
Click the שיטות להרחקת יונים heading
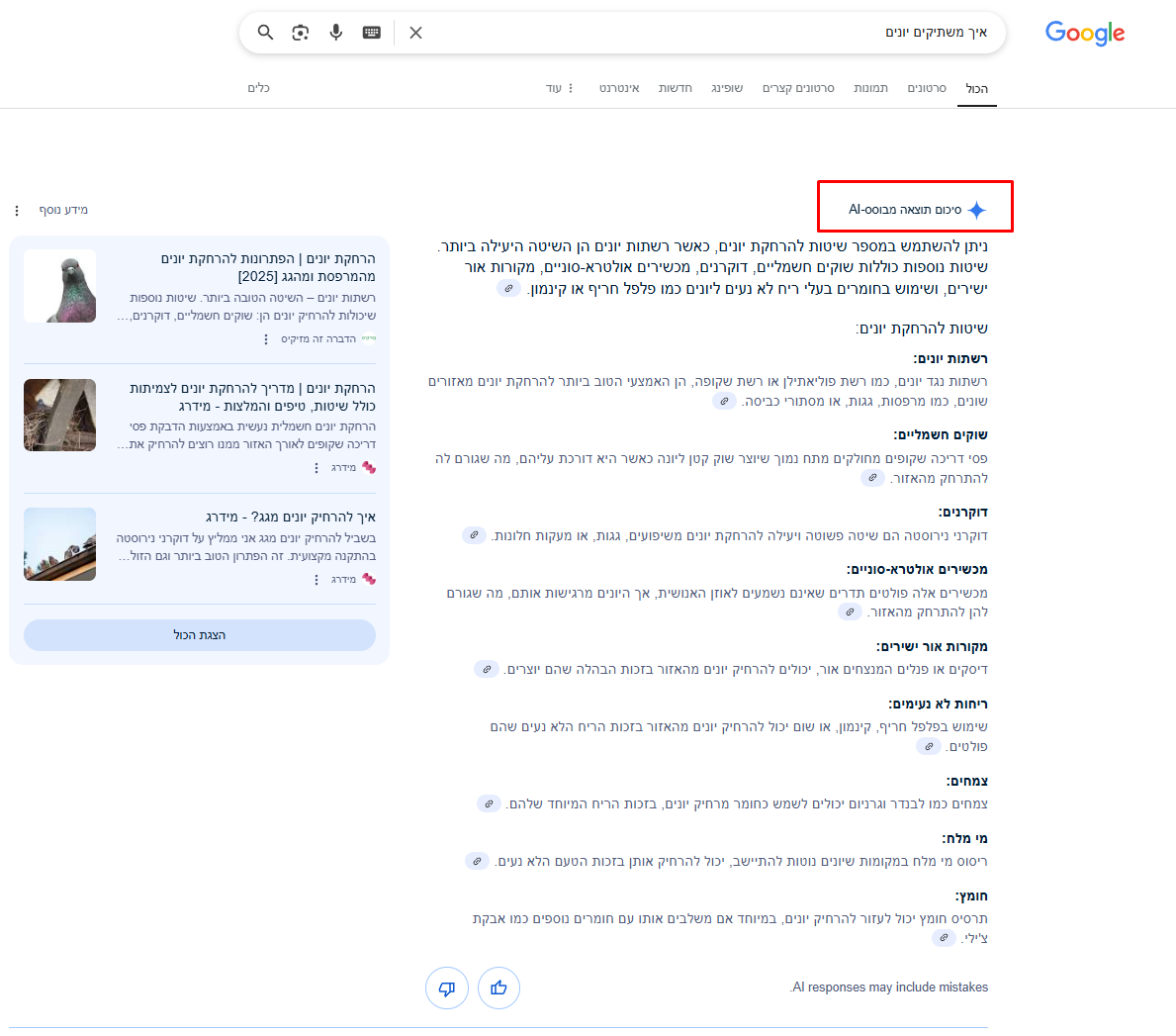pyautogui.click(x=922, y=329)
